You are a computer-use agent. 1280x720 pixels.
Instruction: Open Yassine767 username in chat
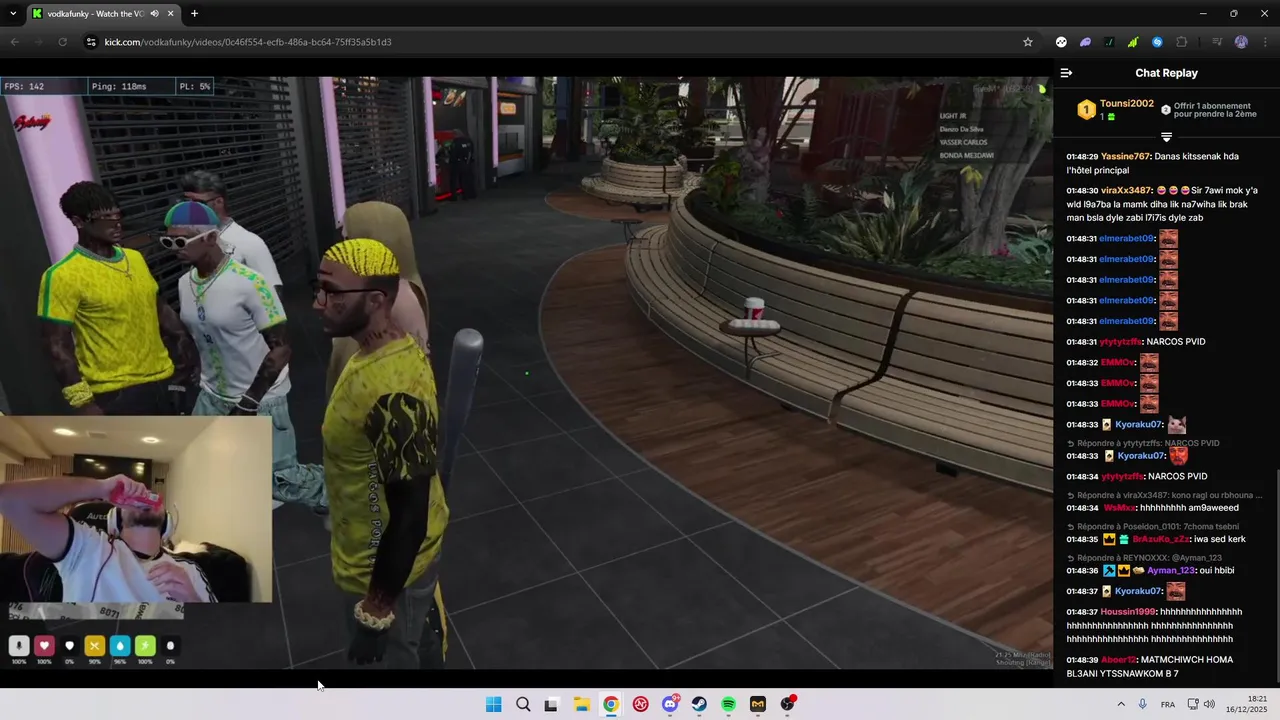[x=1125, y=157]
